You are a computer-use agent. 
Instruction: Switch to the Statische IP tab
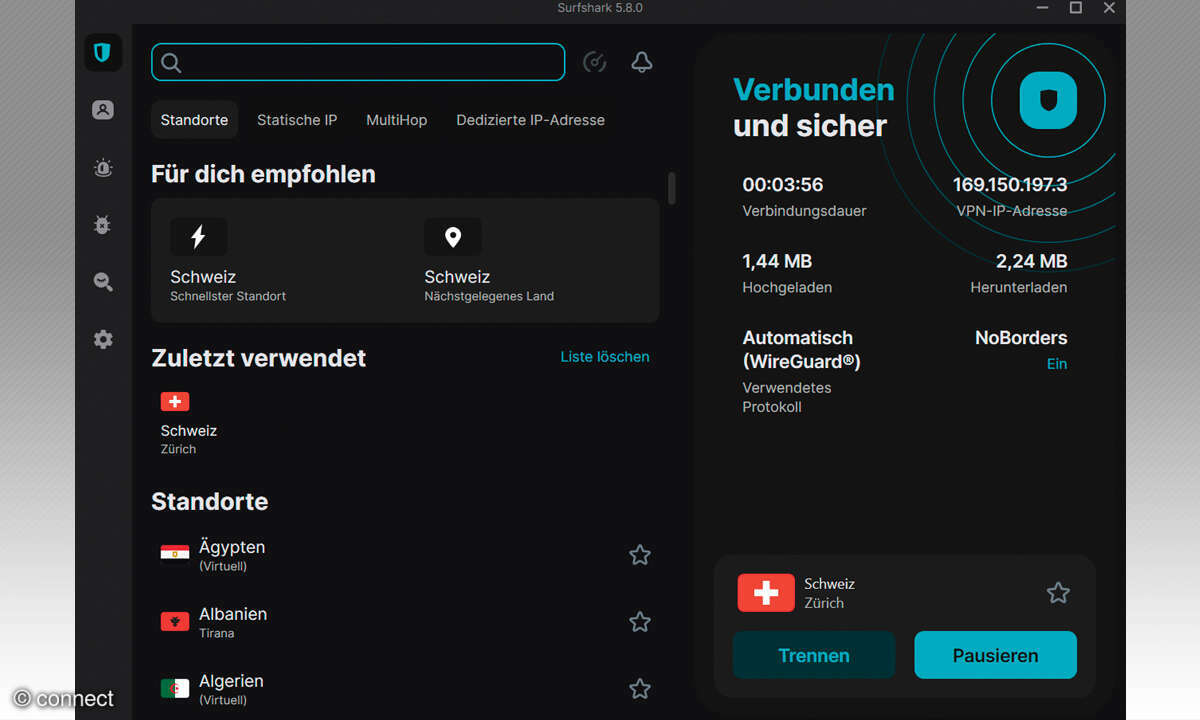click(x=297, y=120)
